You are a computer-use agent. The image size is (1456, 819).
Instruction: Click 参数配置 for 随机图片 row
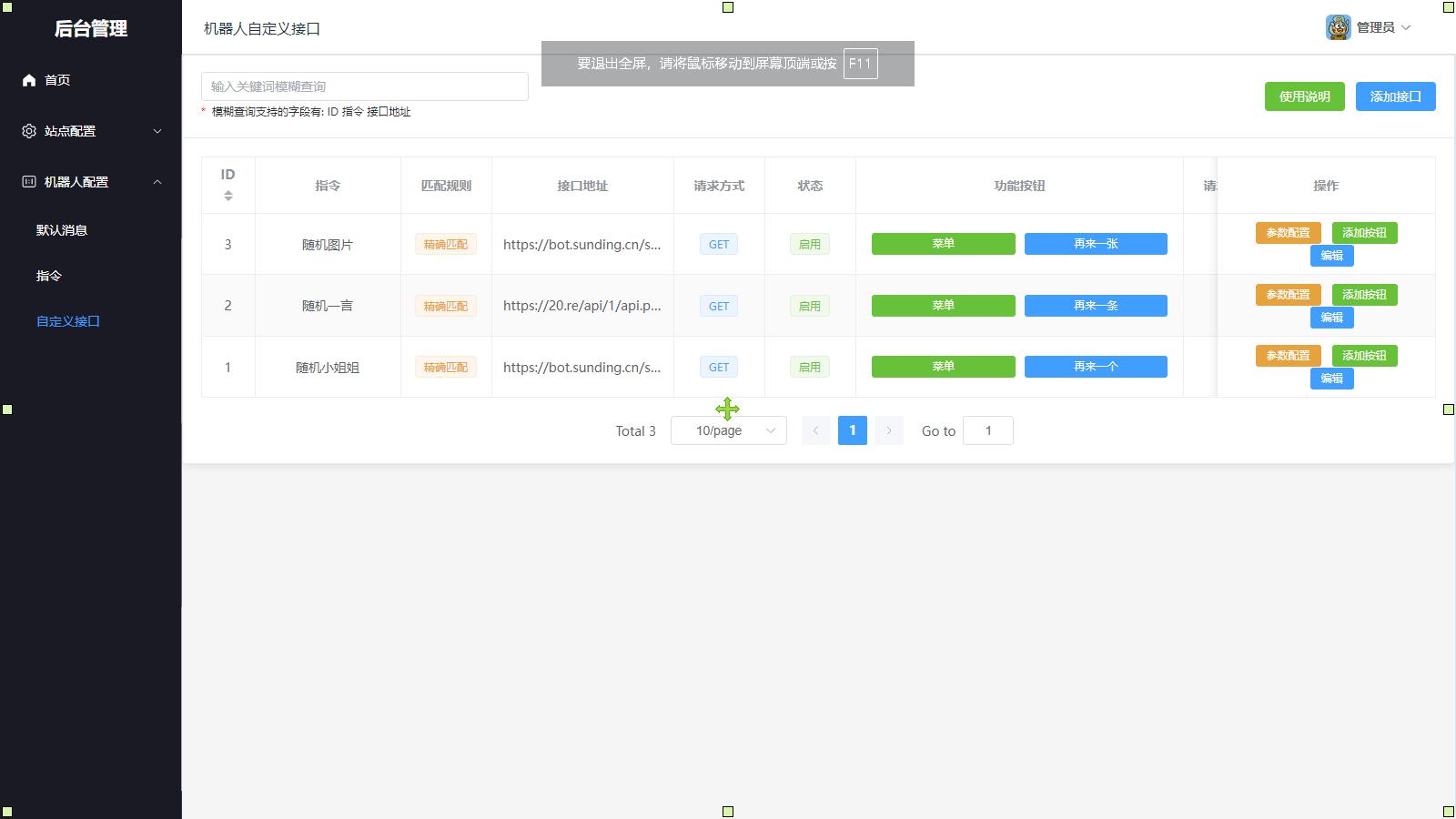[1288, 233]
